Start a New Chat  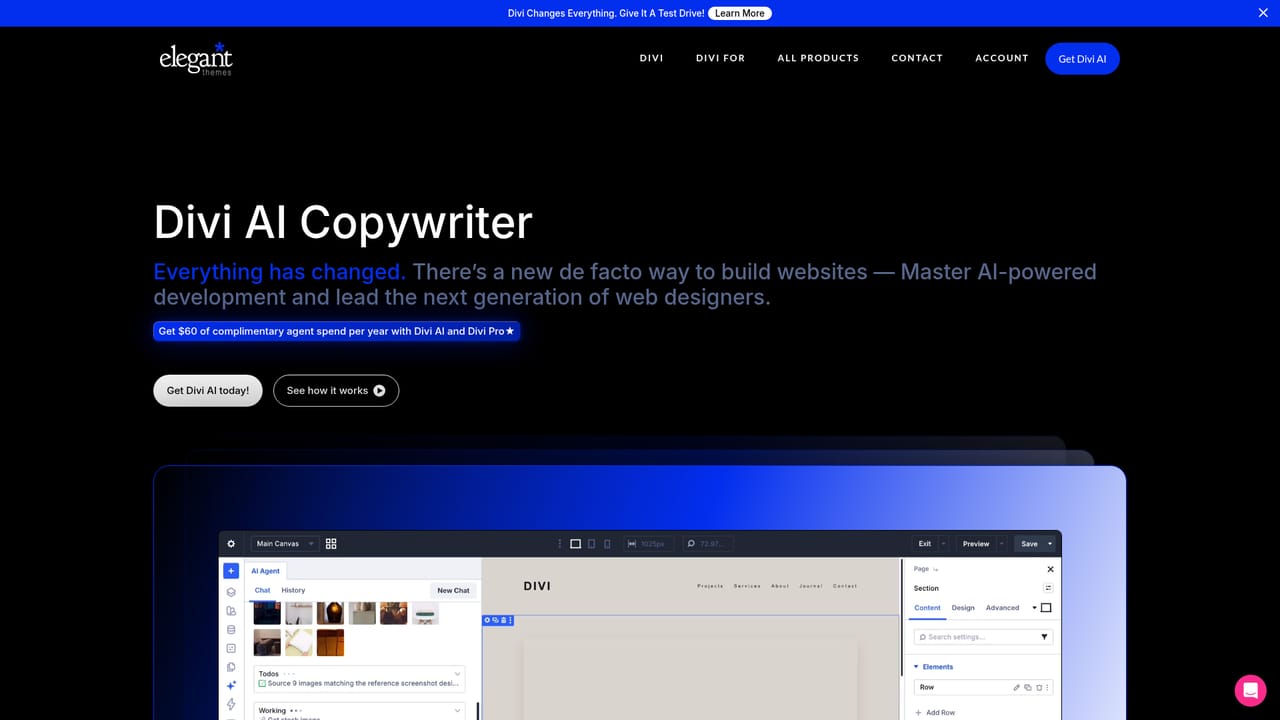[x=453, y=590]
